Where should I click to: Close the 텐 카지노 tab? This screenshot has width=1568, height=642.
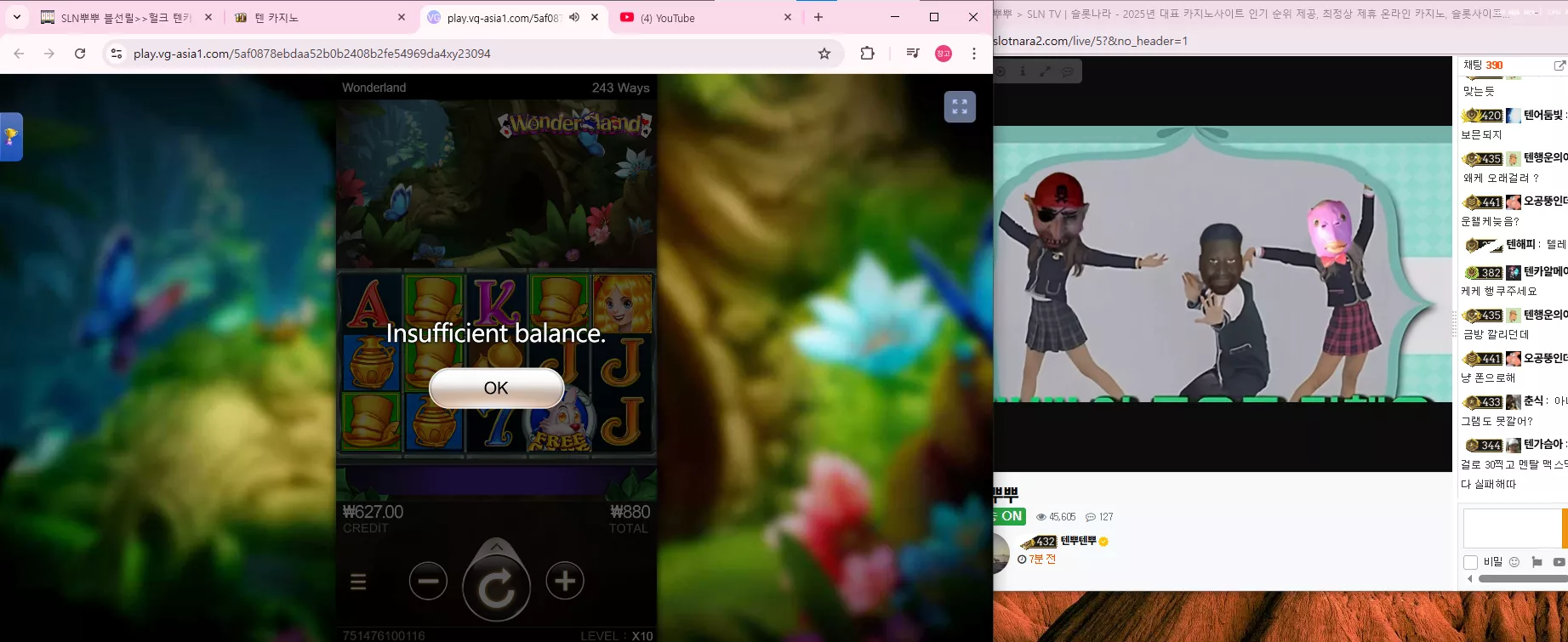[402, 17]
